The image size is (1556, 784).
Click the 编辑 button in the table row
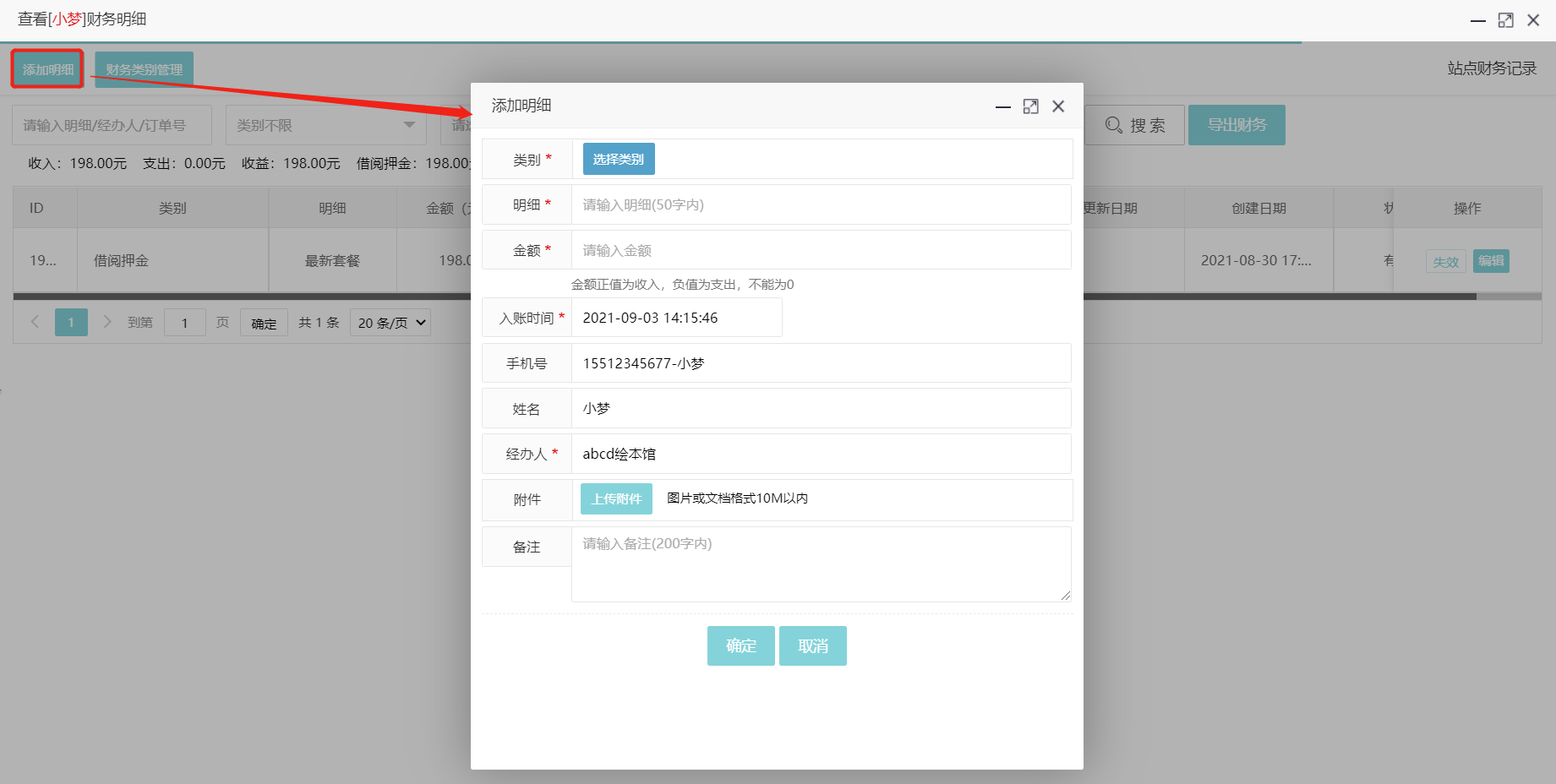(x=1491, y=261)
